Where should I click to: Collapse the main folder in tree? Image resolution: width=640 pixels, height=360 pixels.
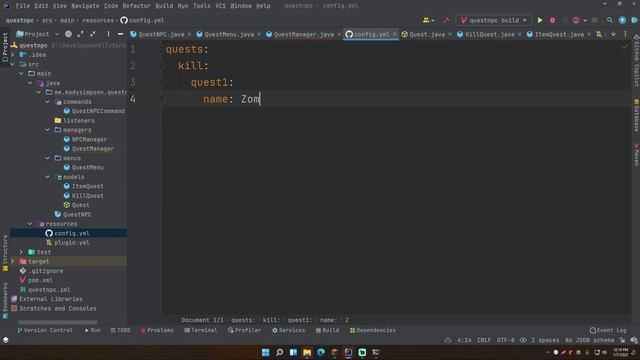tap(21, 73)
